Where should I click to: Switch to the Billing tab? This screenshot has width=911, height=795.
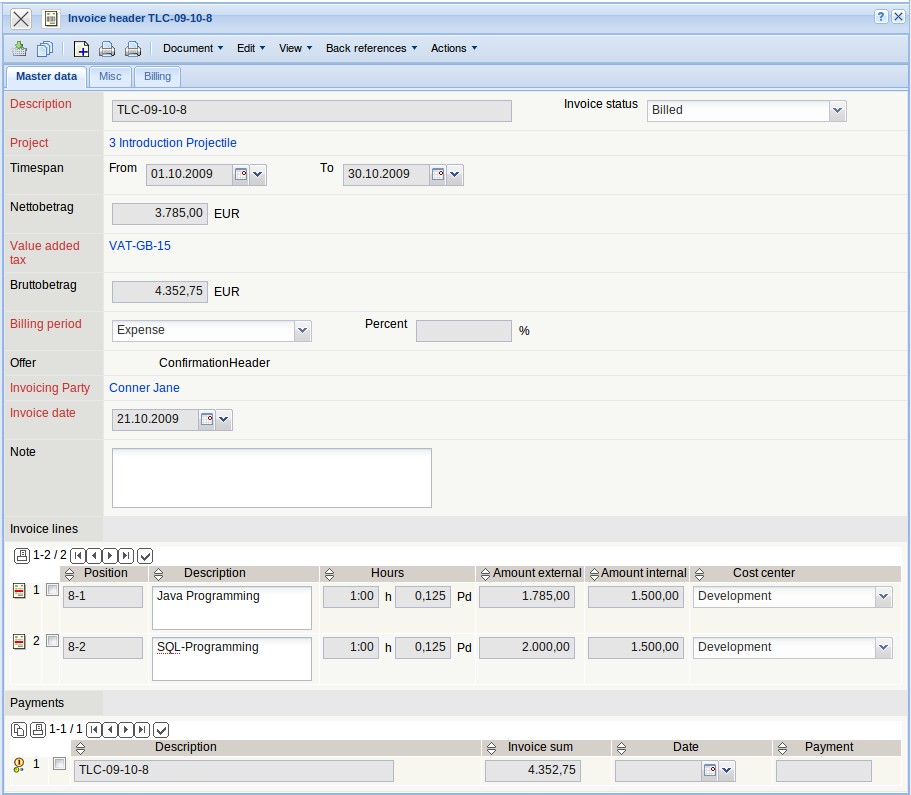pyautogui.click(x=157, y=77)
